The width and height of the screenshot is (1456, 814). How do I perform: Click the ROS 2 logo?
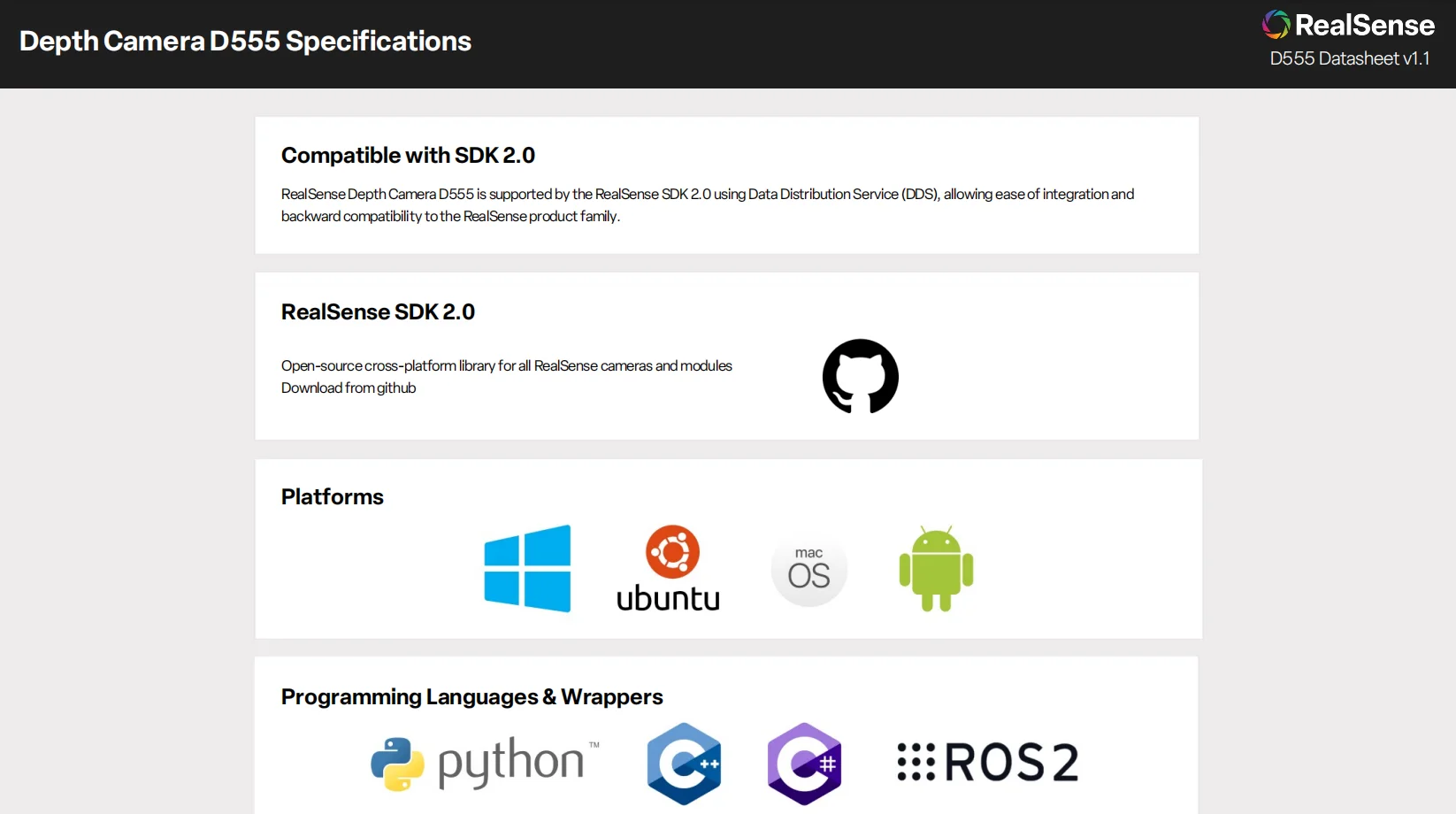[988, 762]
